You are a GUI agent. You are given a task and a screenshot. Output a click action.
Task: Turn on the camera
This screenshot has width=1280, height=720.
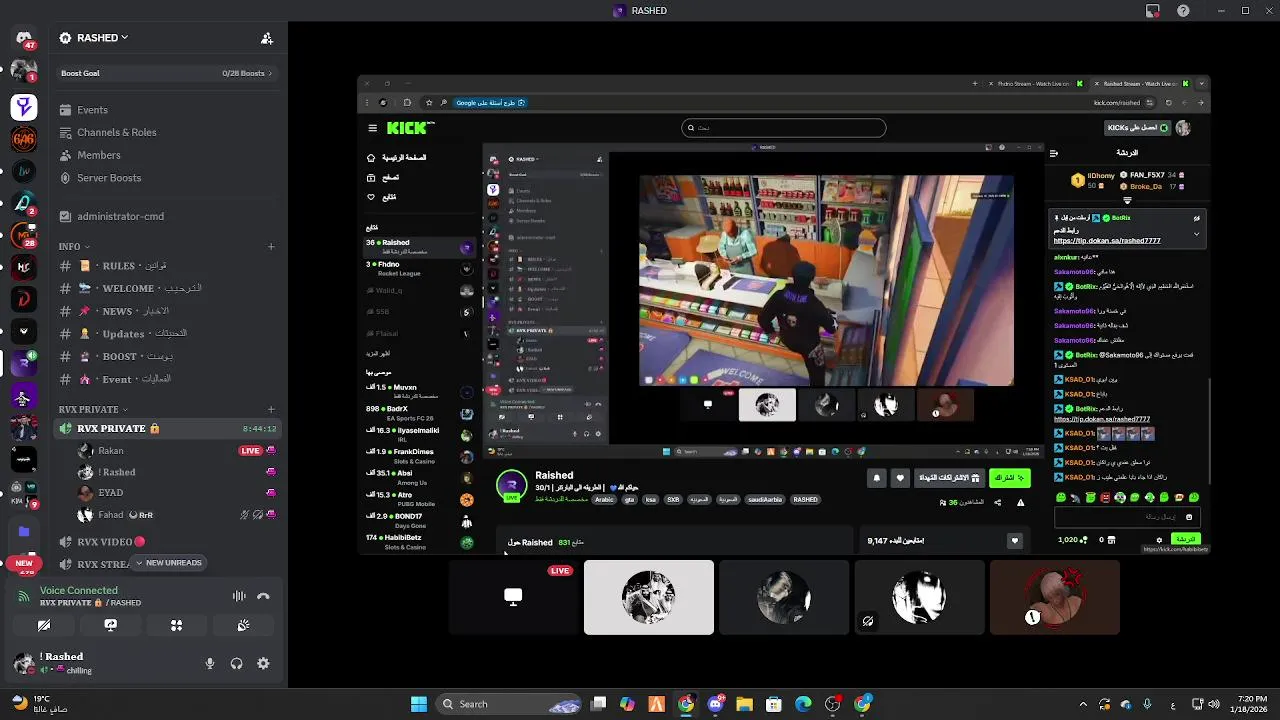click(44, 625)
